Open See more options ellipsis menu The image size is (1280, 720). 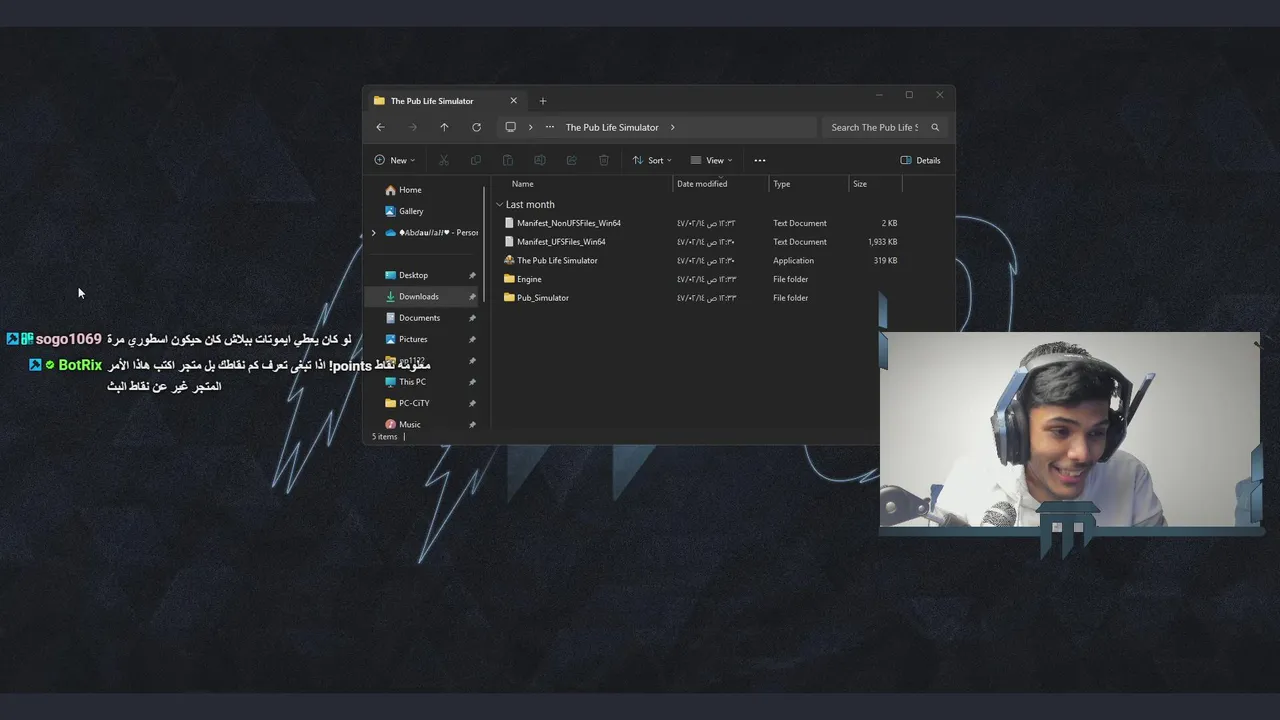pos(760,160)
